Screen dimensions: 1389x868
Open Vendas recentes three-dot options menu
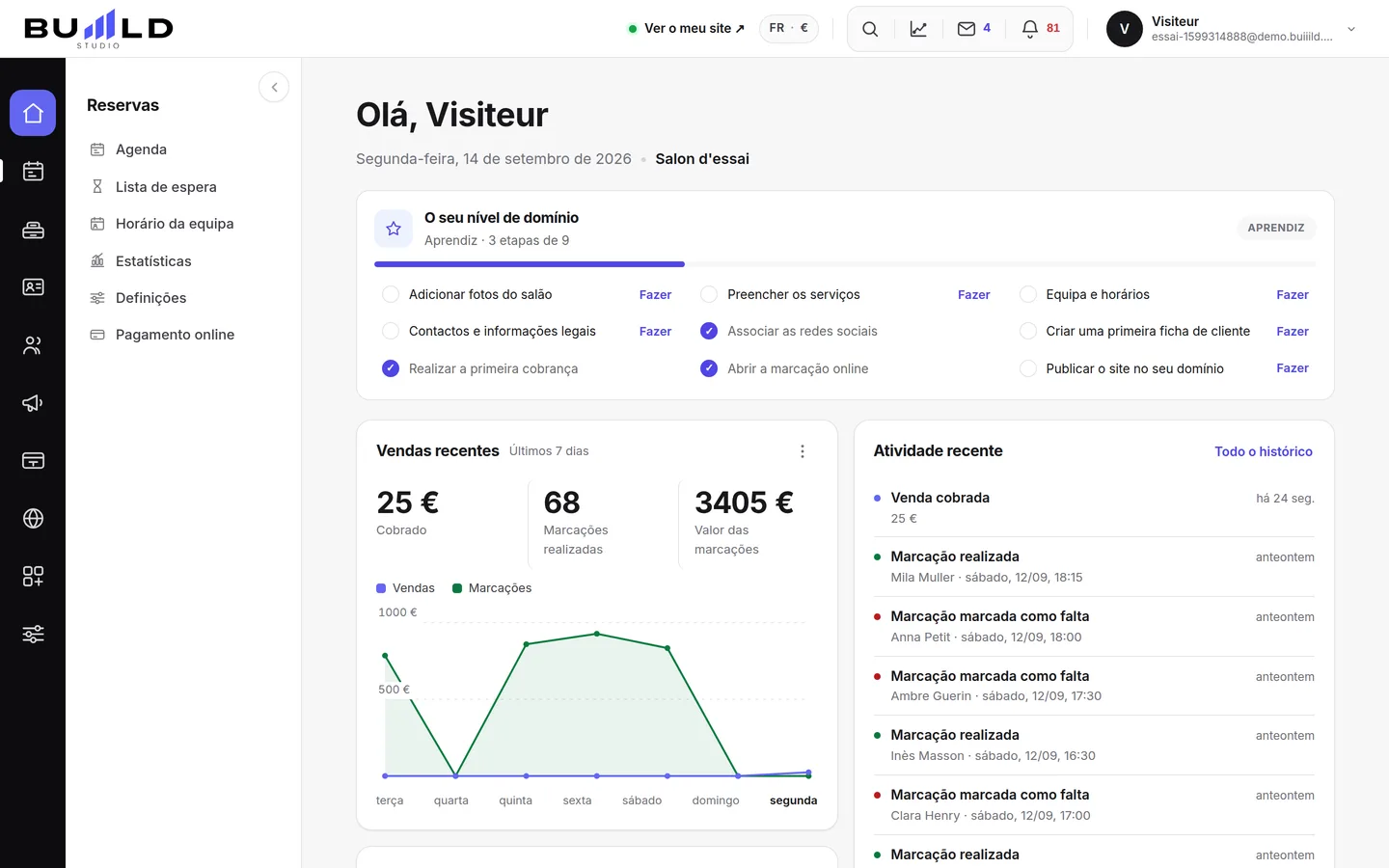click(803, 451)
